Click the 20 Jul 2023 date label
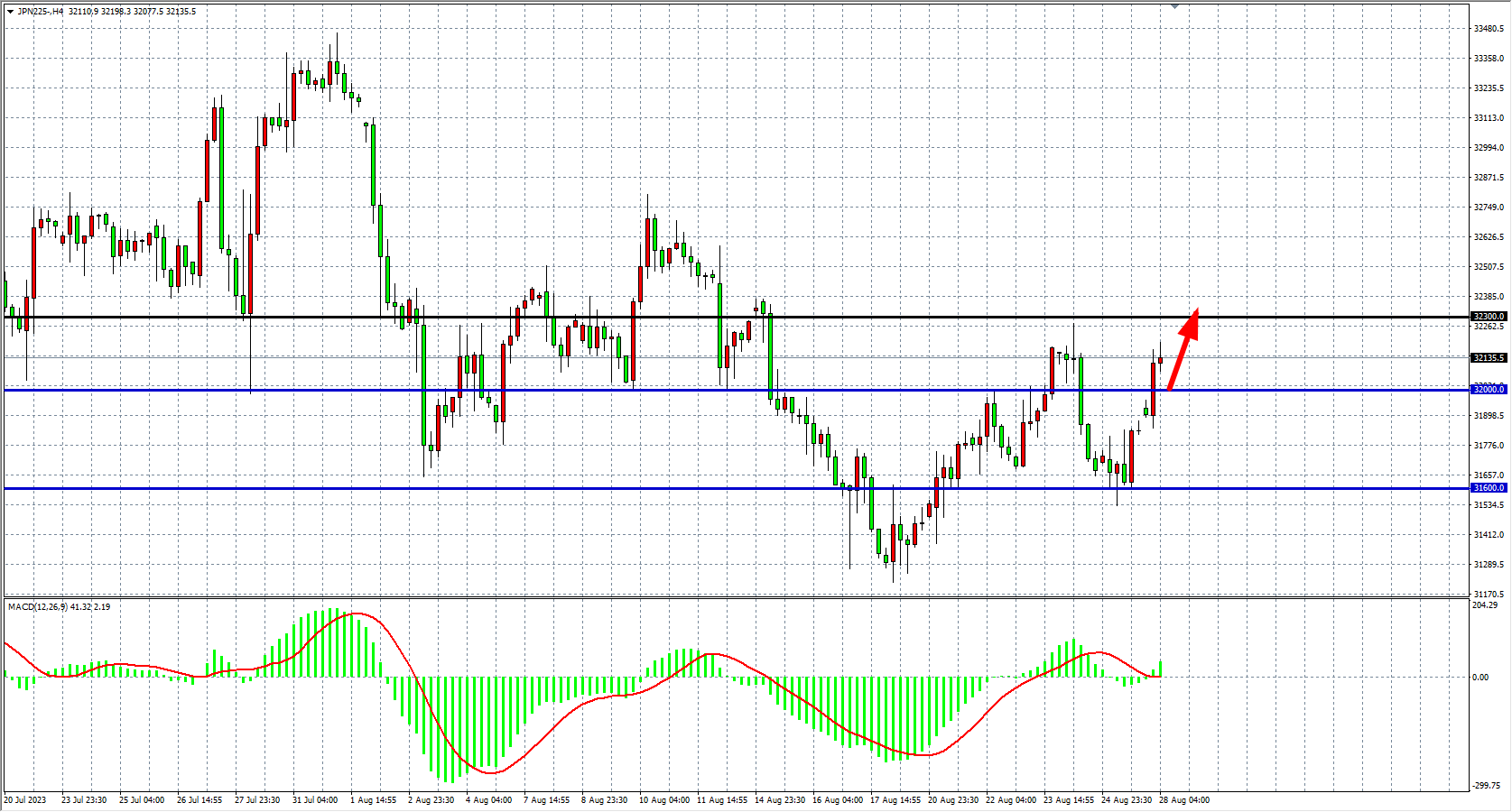 25,800
